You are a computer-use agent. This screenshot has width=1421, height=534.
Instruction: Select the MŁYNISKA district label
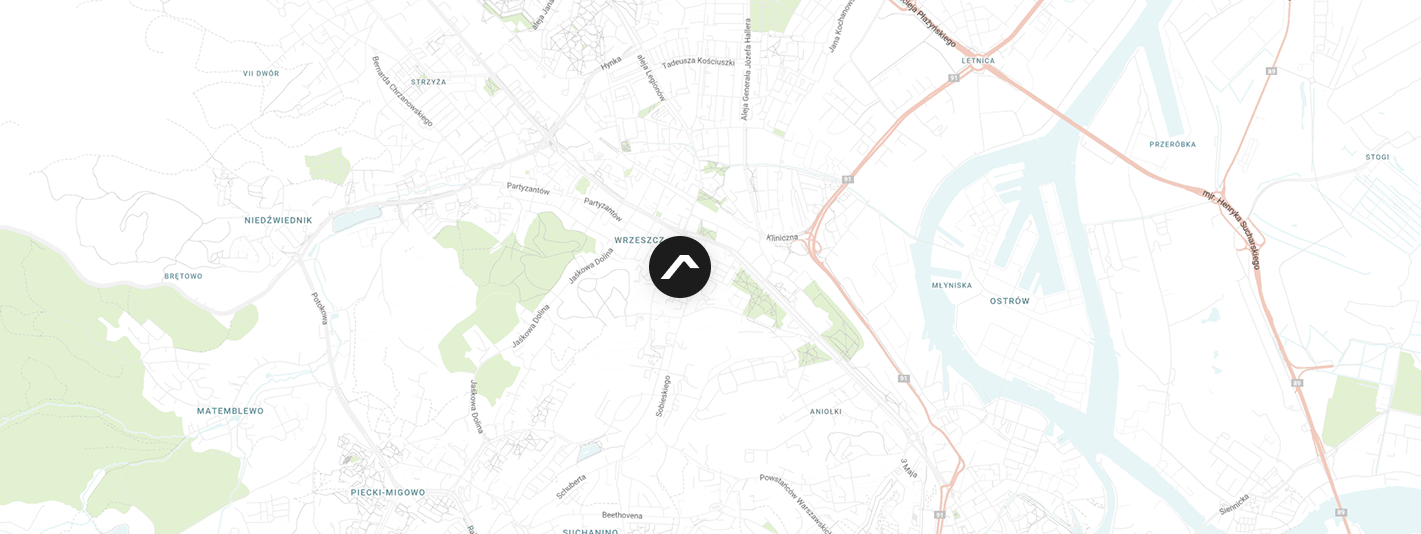[x=951, y=285]
